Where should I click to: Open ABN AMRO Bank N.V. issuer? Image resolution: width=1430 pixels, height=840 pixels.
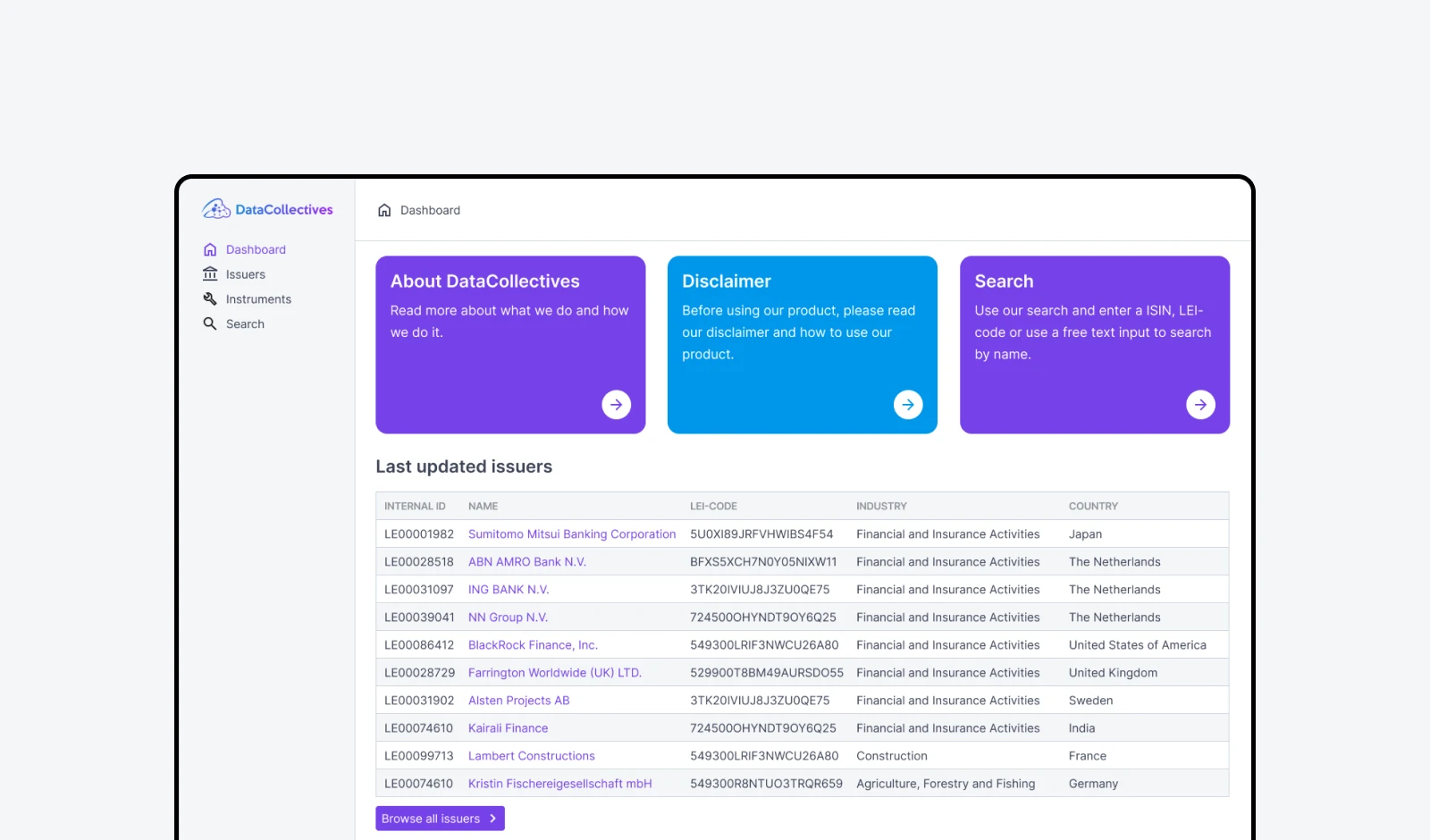527,561
